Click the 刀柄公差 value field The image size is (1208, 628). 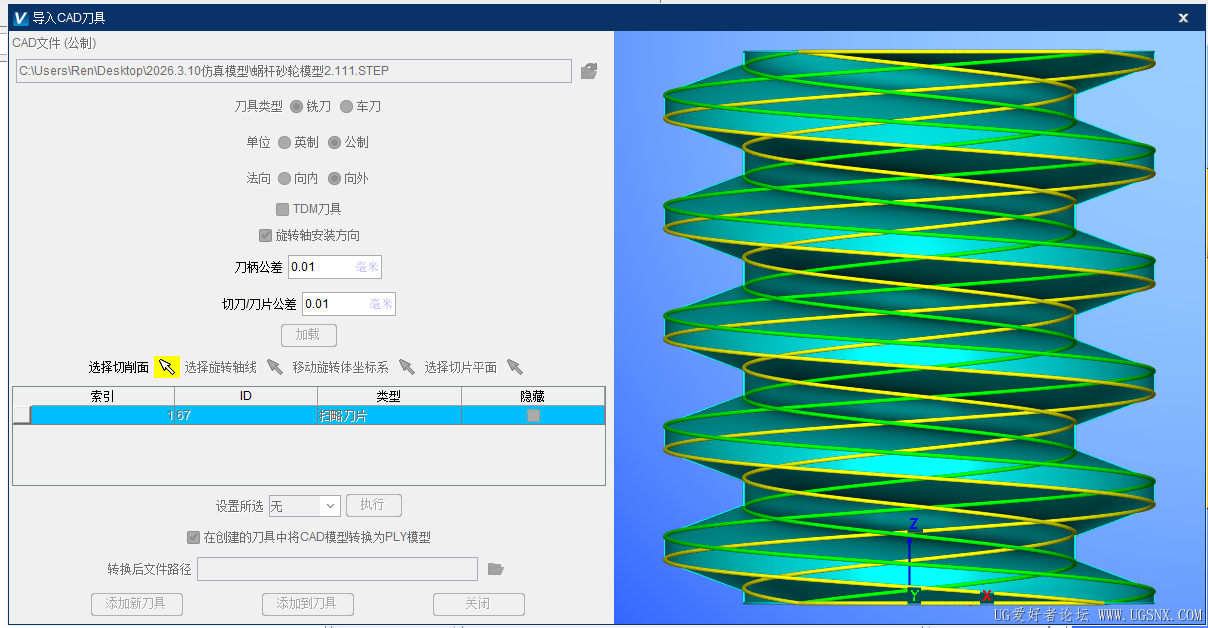335,267
